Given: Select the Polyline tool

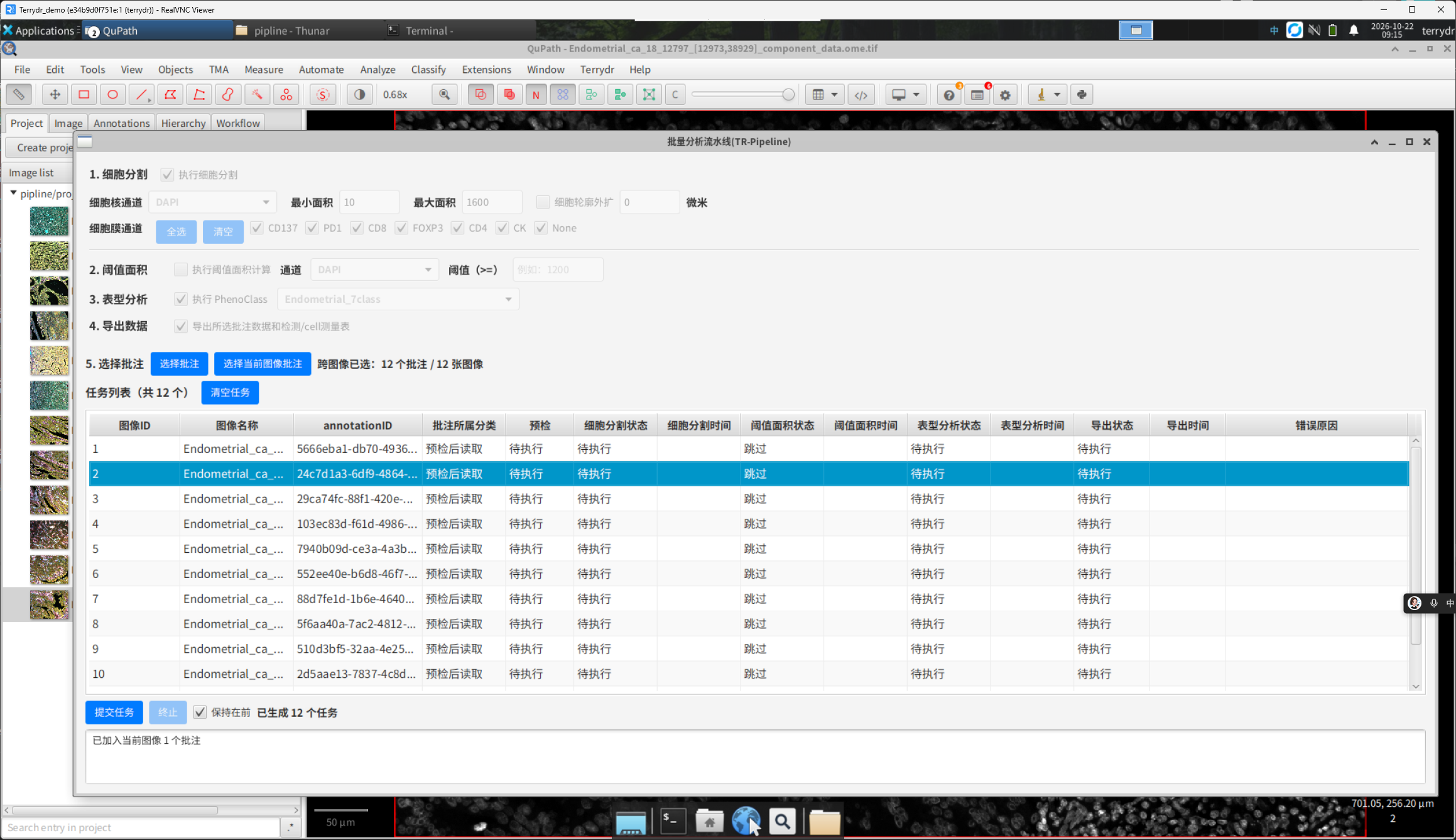Looking at the screenshot, I should (x=199, y=94).
